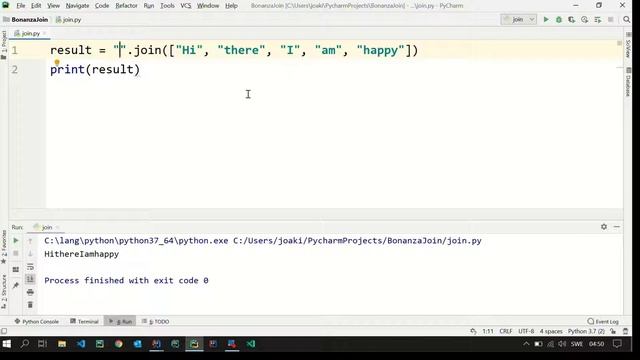Open the Edit menu
The image size is (640, 360).
(36, 6)
